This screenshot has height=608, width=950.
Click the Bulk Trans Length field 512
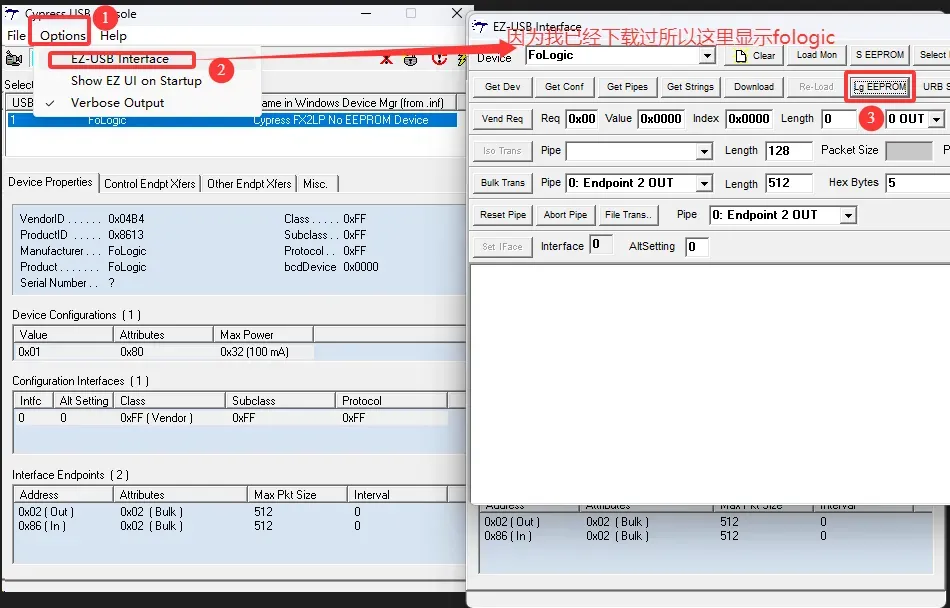tap(789, 183)
